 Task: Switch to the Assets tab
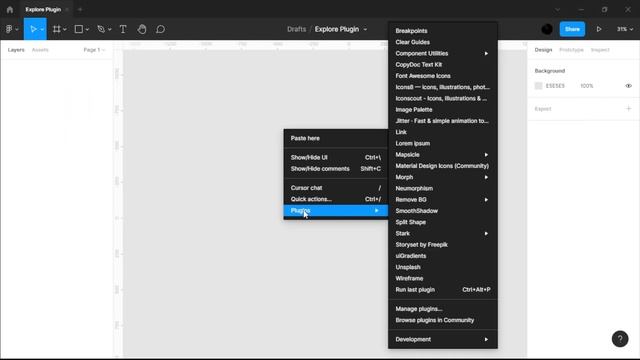pos(40,50)
